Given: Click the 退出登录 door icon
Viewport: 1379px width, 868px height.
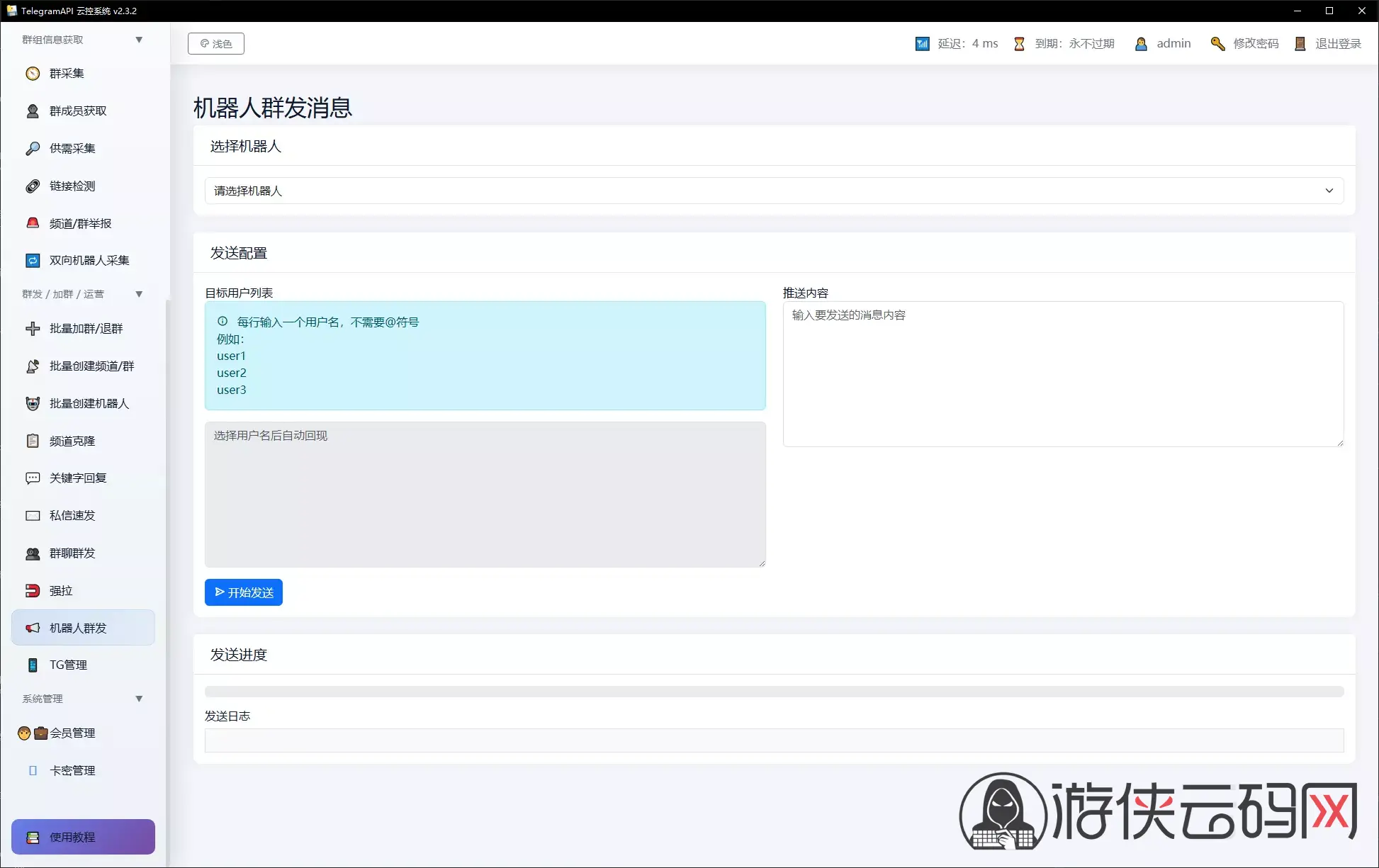Looking at the screenshot, I should [1300, 44].
